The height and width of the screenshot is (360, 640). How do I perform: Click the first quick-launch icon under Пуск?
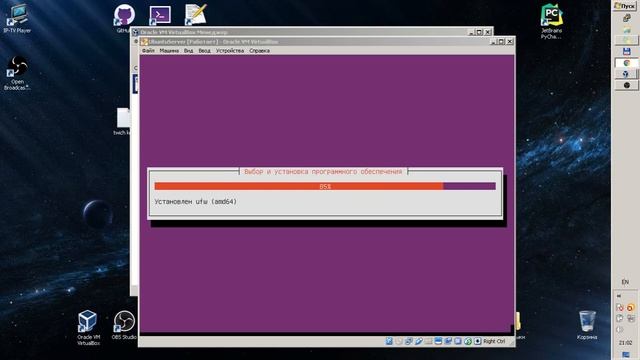coord(627,18)
